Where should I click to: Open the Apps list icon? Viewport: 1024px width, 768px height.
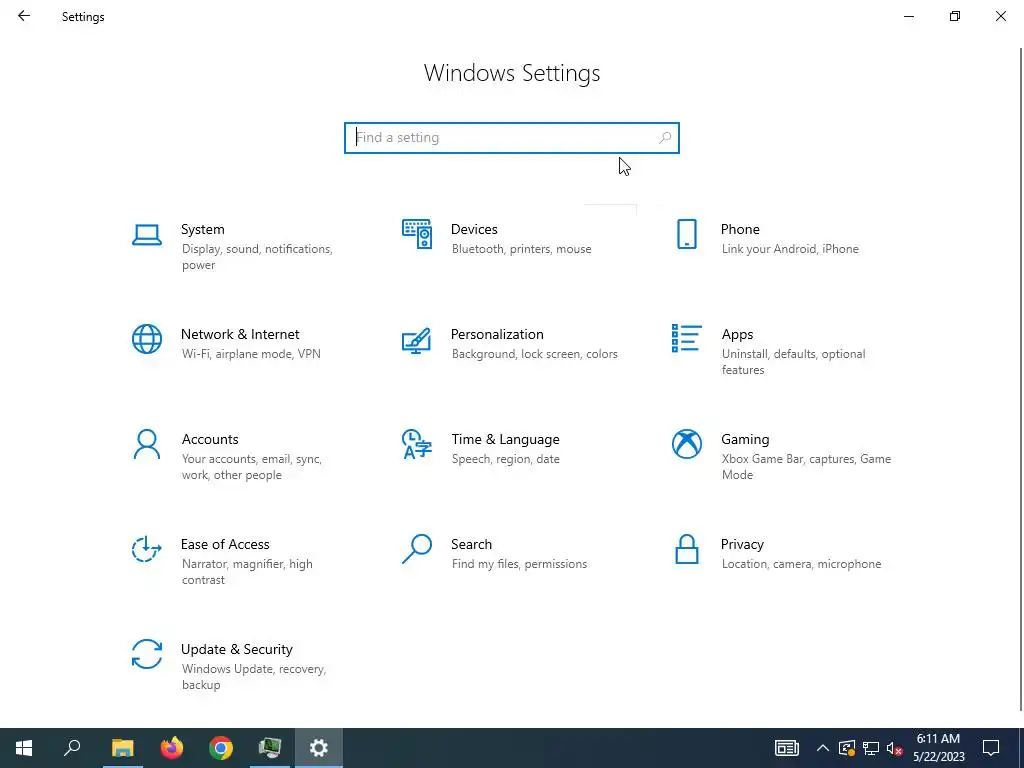pos(686,338)
